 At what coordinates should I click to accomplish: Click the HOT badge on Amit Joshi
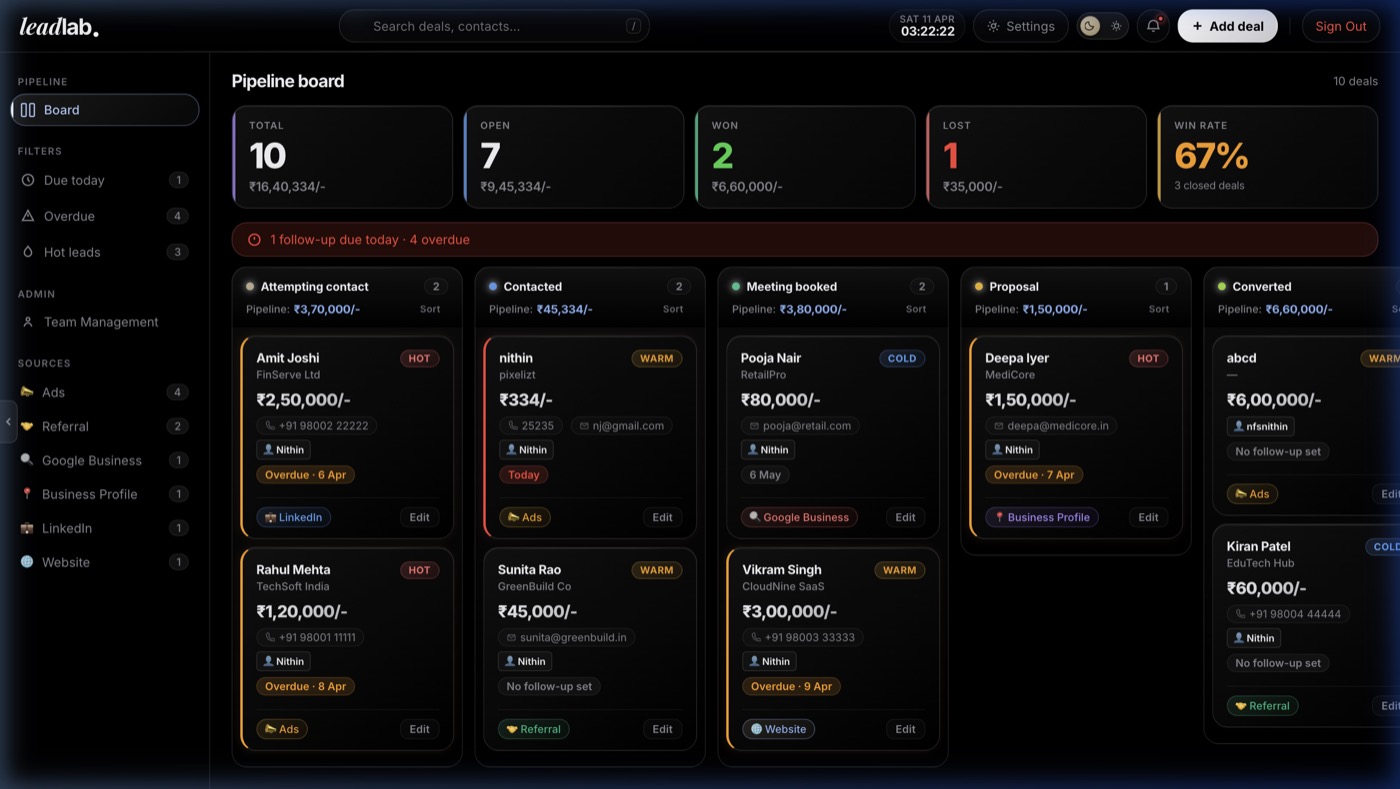click(419, 358)
